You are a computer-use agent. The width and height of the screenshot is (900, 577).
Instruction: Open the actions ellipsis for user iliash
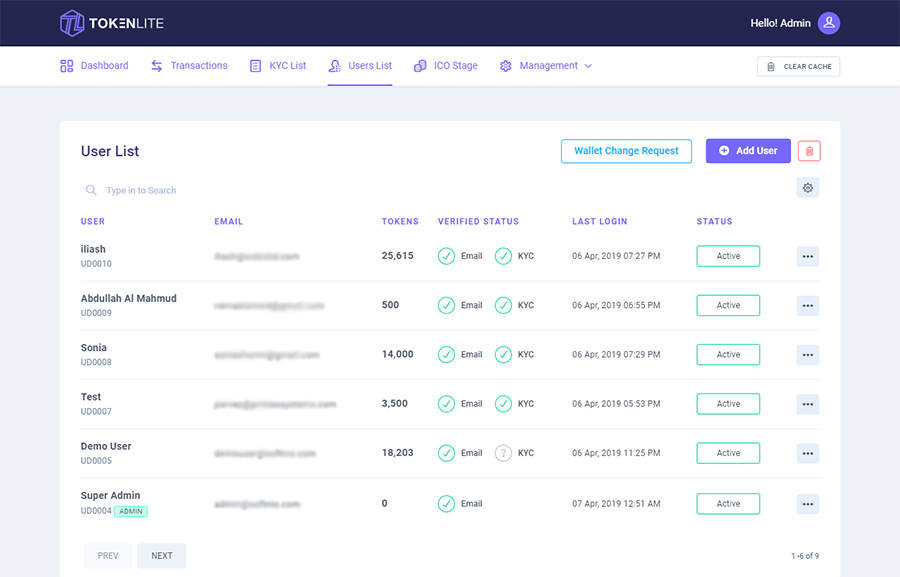point(807,256)
